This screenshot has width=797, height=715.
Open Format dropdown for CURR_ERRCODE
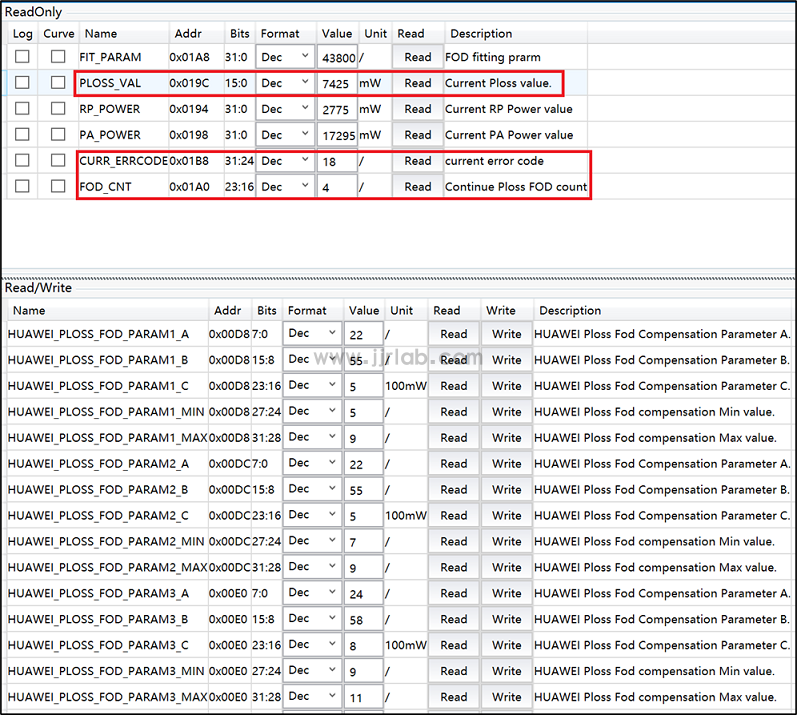tap(285, 161)
